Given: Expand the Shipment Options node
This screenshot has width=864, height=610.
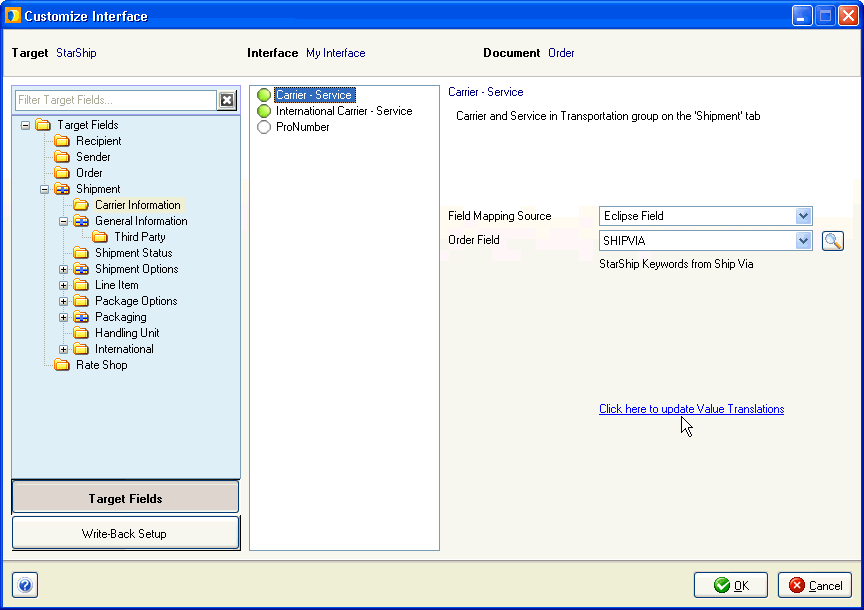Looking at the screenshot, I should (x=63, y=269).
